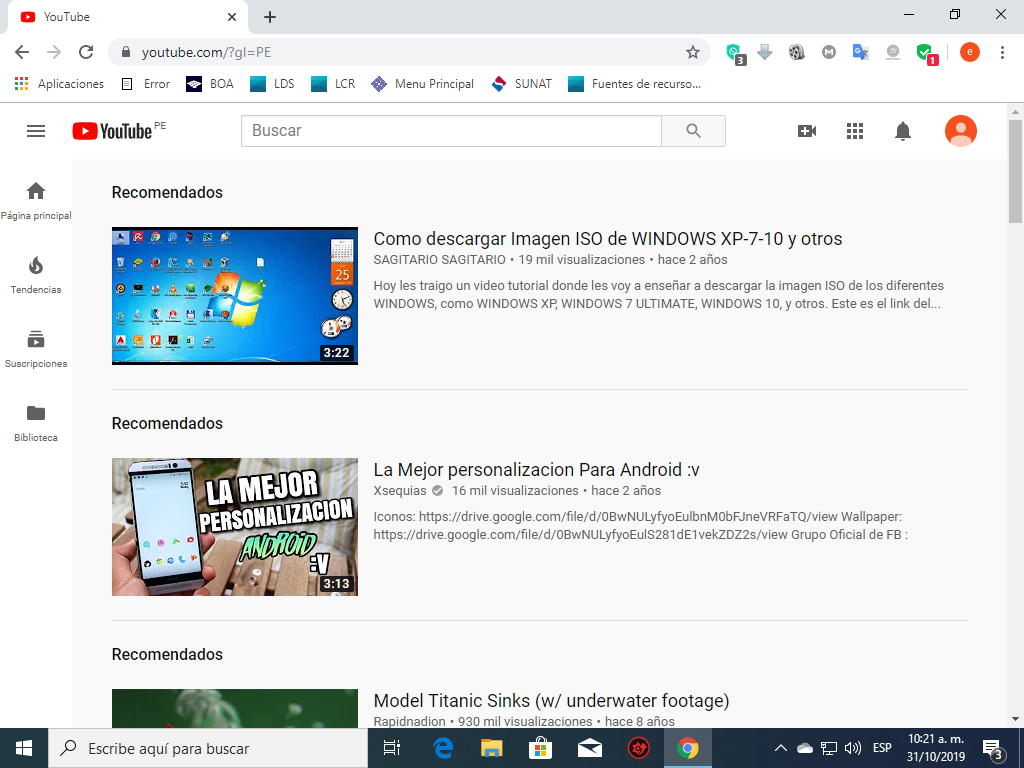Open Biblioteca in the sidebar
The image size is (1024, 768).
point(36,423)
